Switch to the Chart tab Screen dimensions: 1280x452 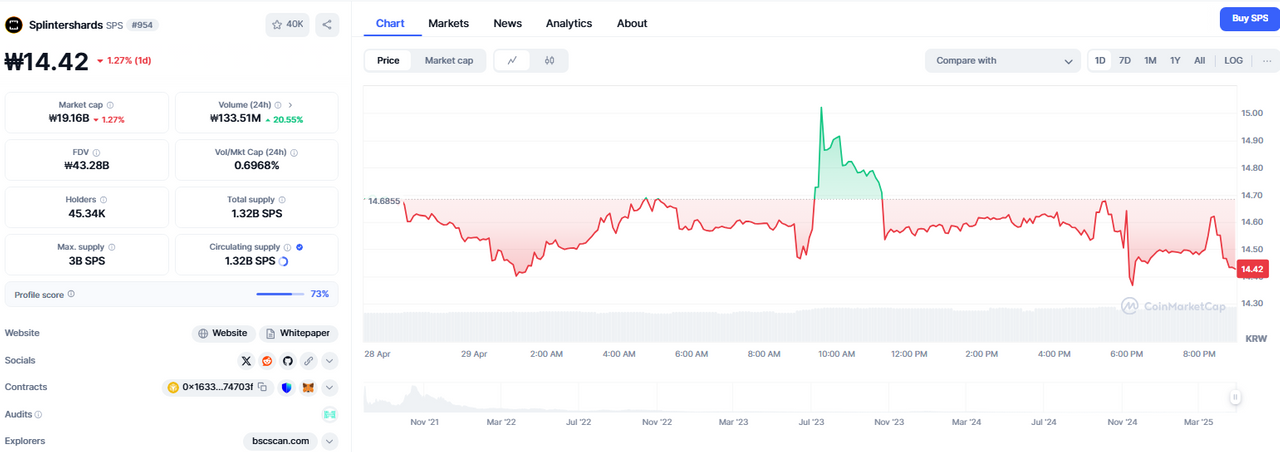tap(390, 23)
